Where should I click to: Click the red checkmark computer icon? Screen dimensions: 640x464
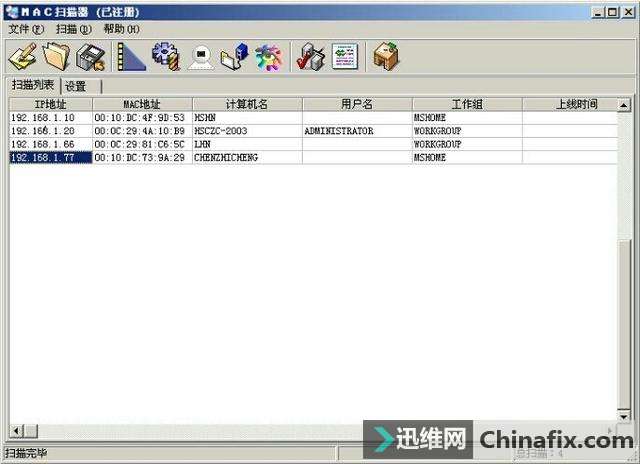tap(310, 56)
